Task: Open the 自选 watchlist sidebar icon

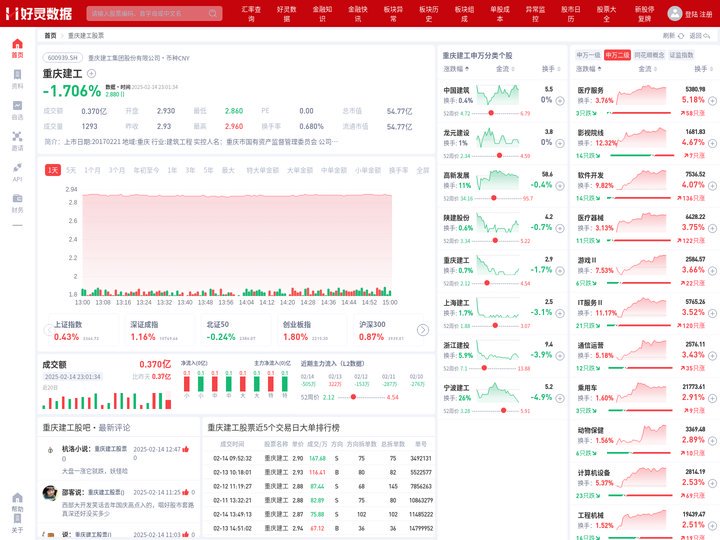Action: [x=17, y=110]
